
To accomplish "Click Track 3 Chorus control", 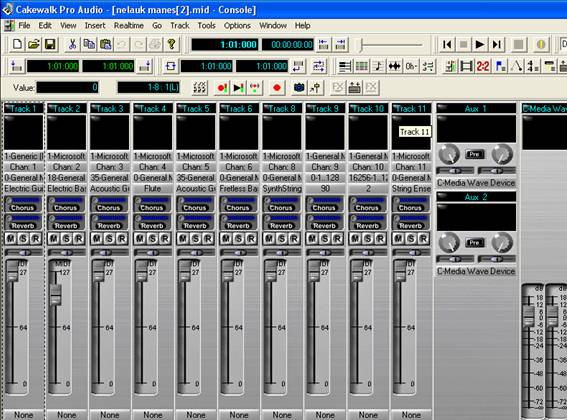I will click(x=110, y=204).
